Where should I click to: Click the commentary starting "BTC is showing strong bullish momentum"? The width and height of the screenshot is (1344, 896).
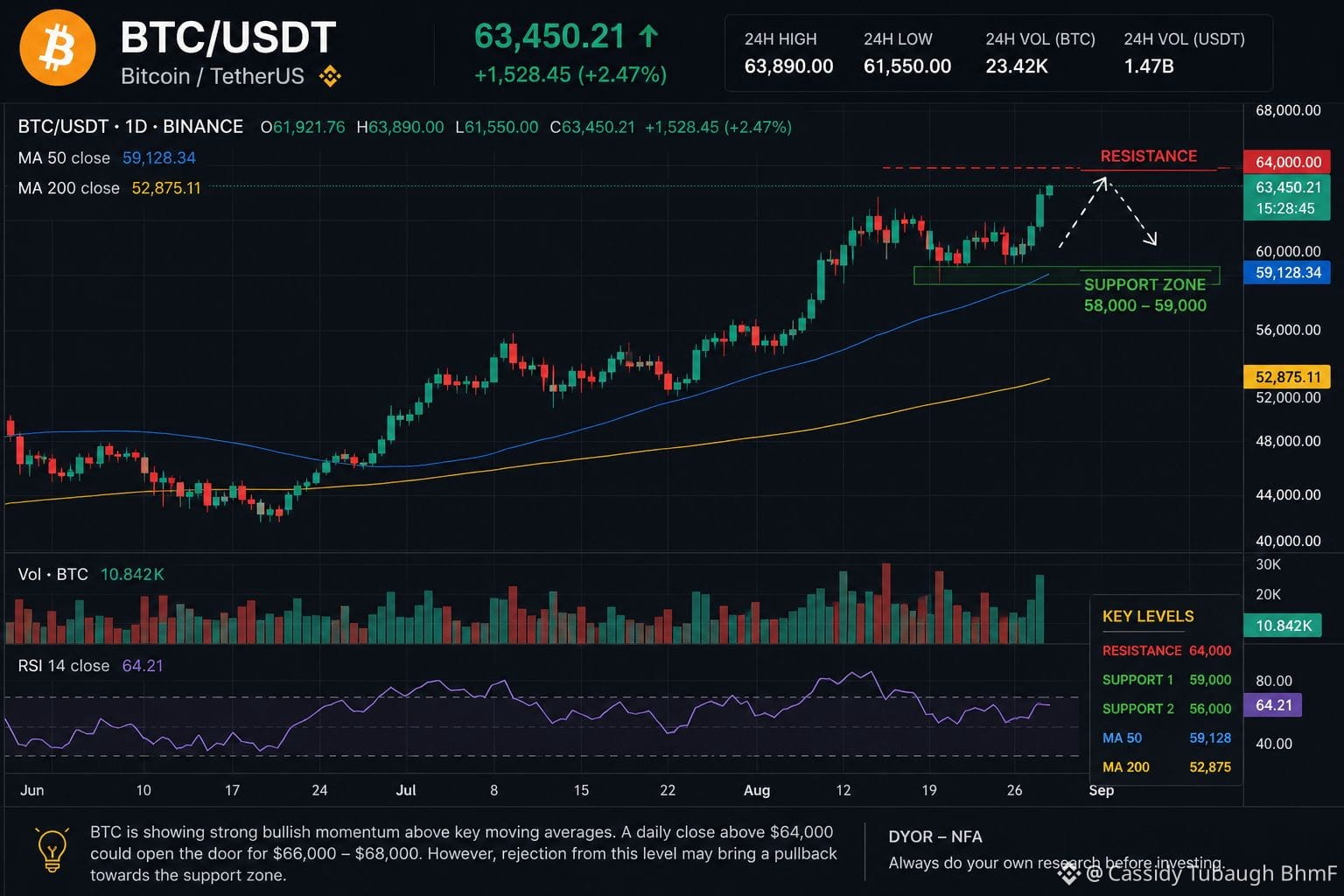[x=464, y=853]
